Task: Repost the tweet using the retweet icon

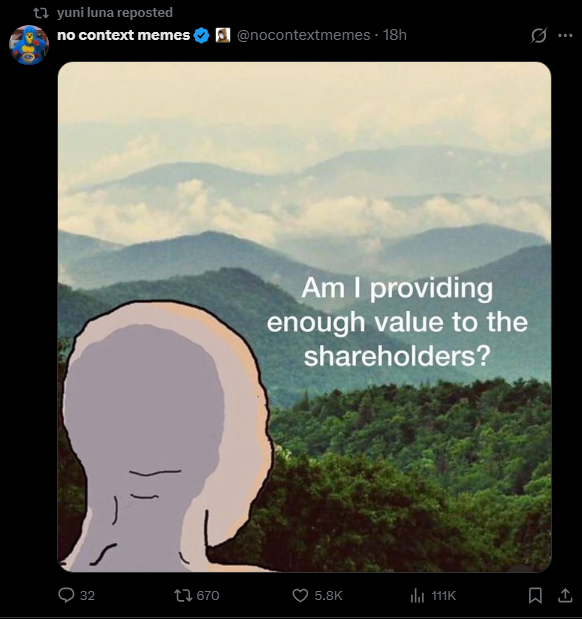Action: pos(183,595)
